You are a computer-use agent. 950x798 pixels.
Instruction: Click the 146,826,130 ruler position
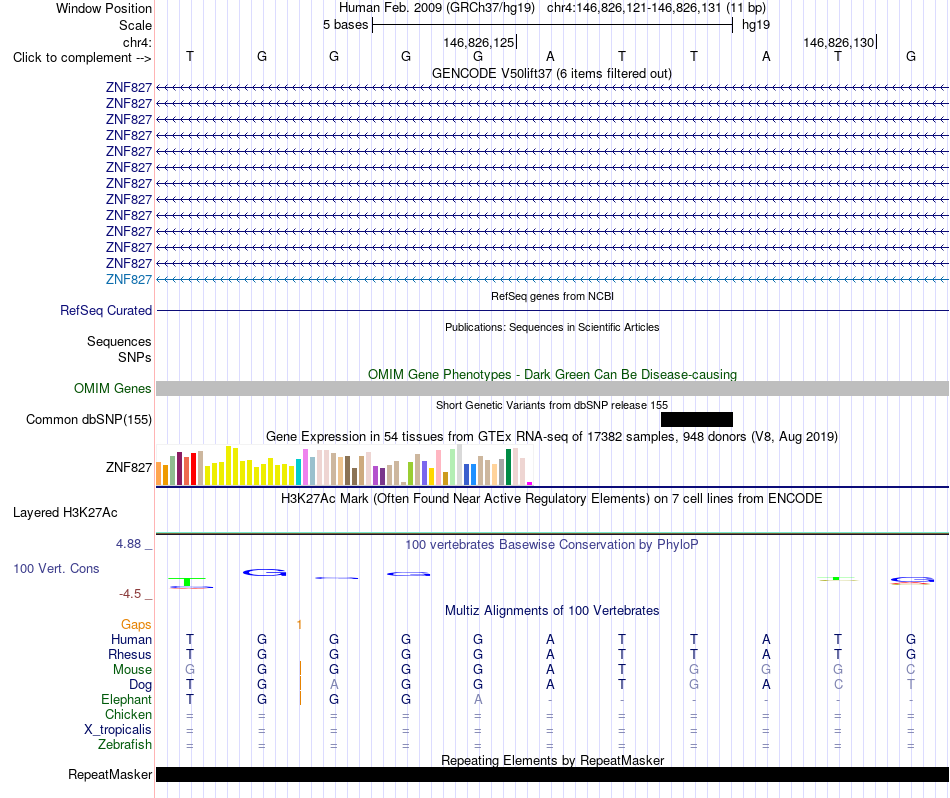[839, 42]
